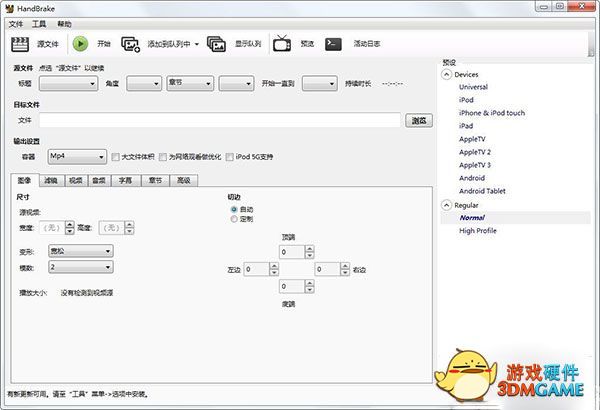Open the 角度 dropdown
600x410 pixels.
point(144,83)
